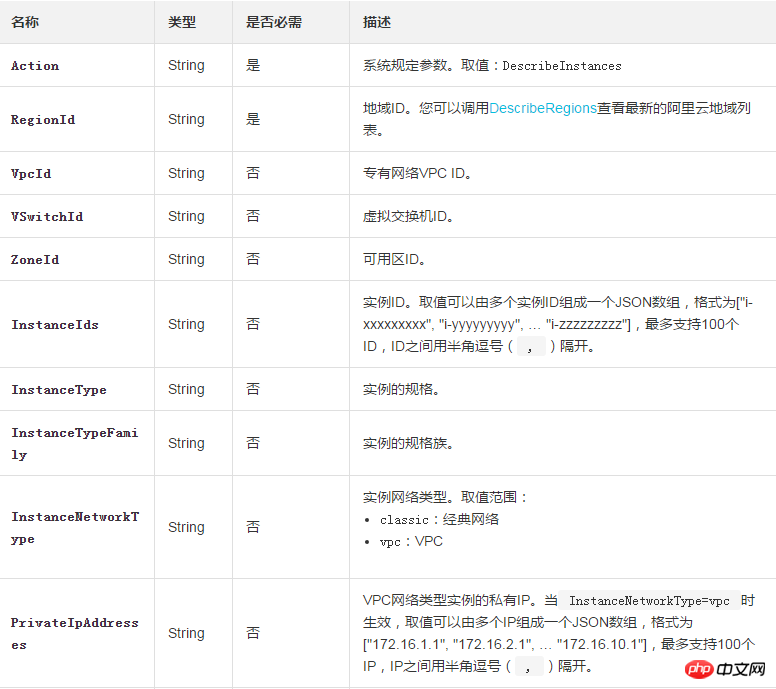Image resolution: width=776 pixels, height=689 pixels.
Task: Click String type in Action row
Action: tap(186, 65)
